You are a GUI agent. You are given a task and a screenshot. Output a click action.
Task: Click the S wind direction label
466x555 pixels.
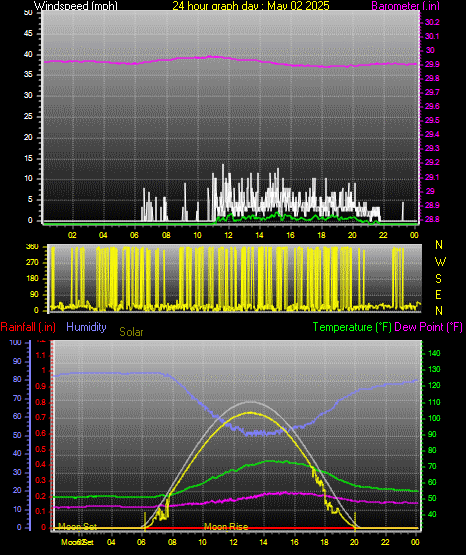click(438, 279)
